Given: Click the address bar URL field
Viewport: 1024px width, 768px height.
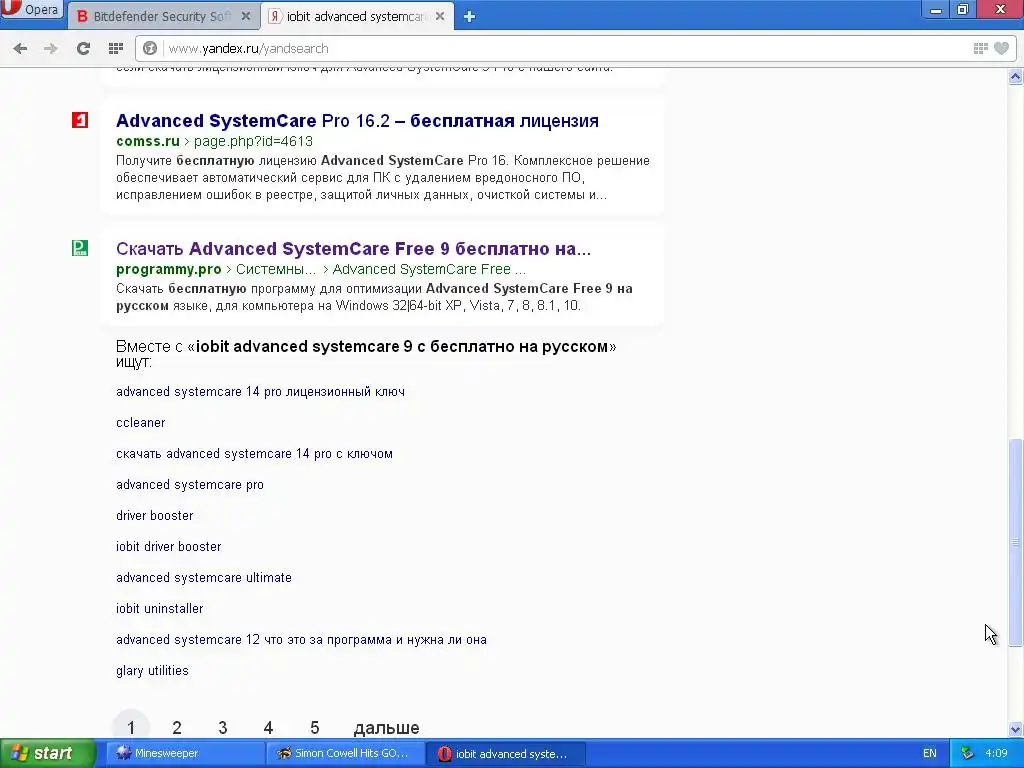Looking at the screenshot, I should 562,48.
